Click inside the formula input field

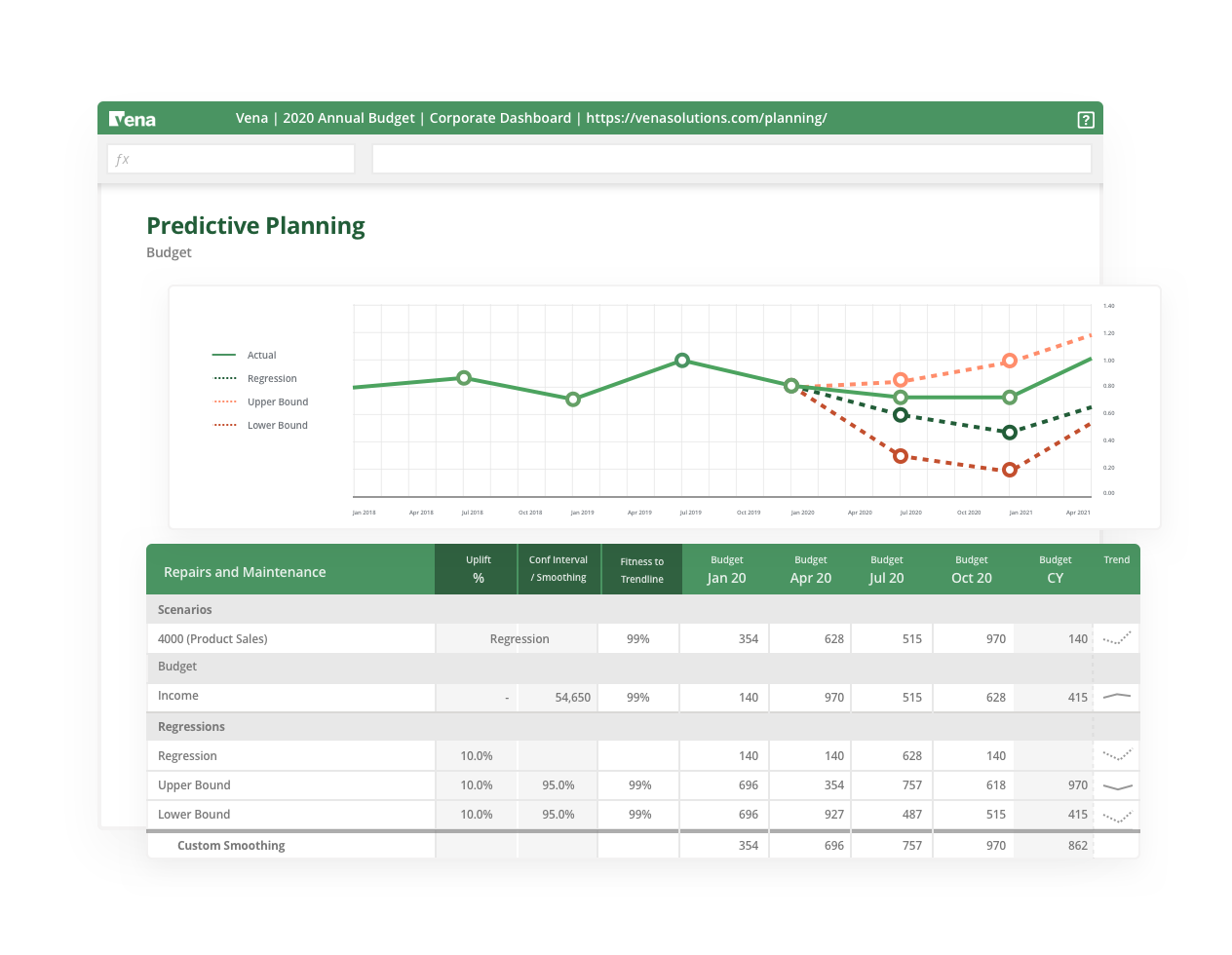pos(731,158)
